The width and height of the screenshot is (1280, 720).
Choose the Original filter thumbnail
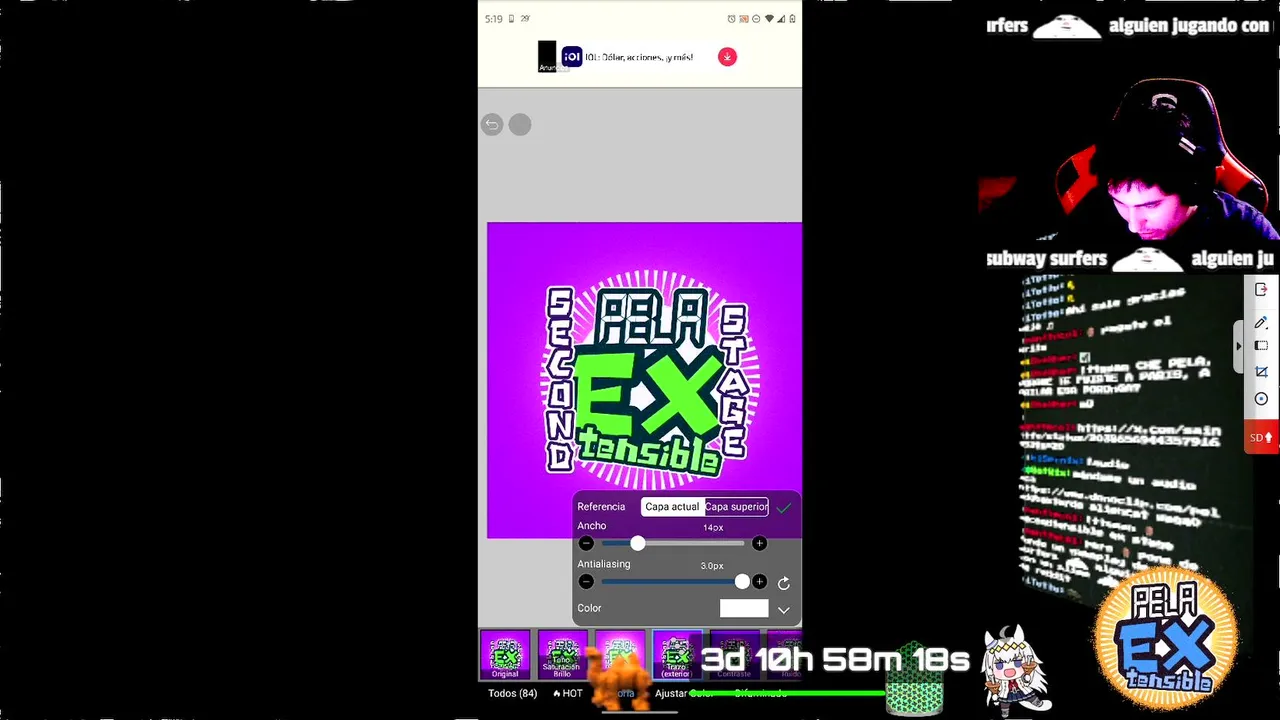coord(505,655)
